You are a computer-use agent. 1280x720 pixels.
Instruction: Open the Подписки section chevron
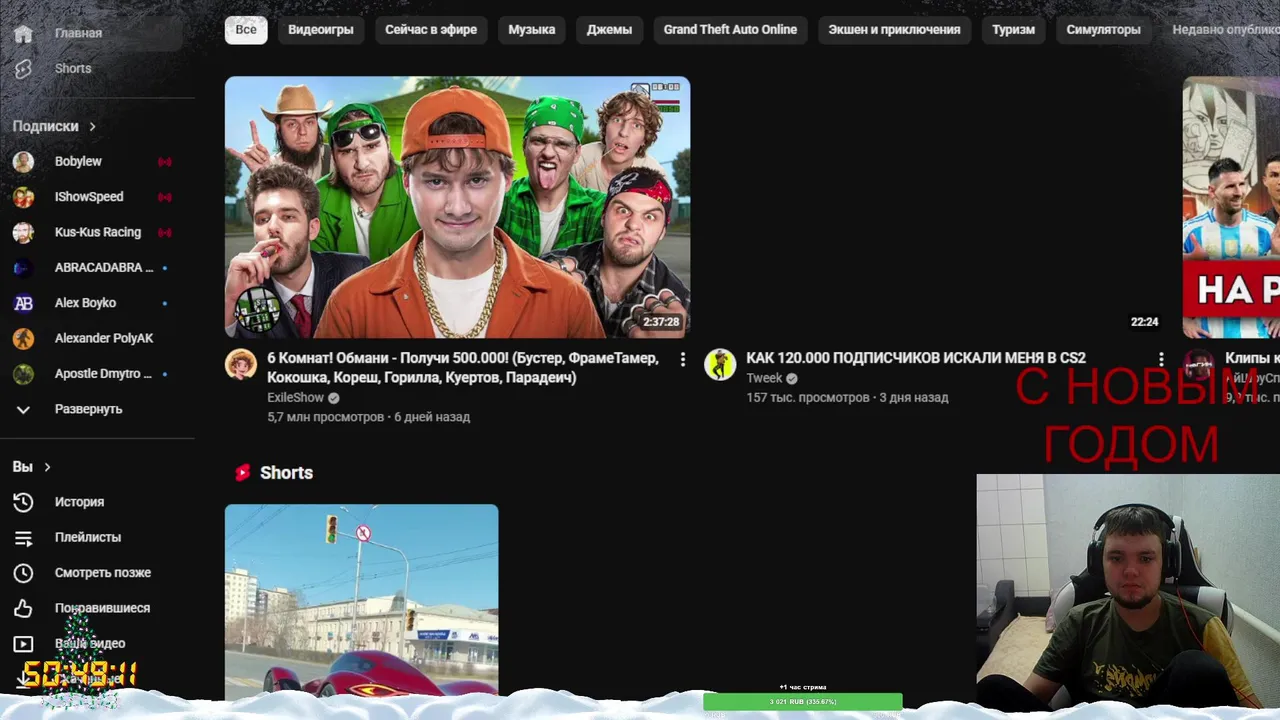coord(92,127)
